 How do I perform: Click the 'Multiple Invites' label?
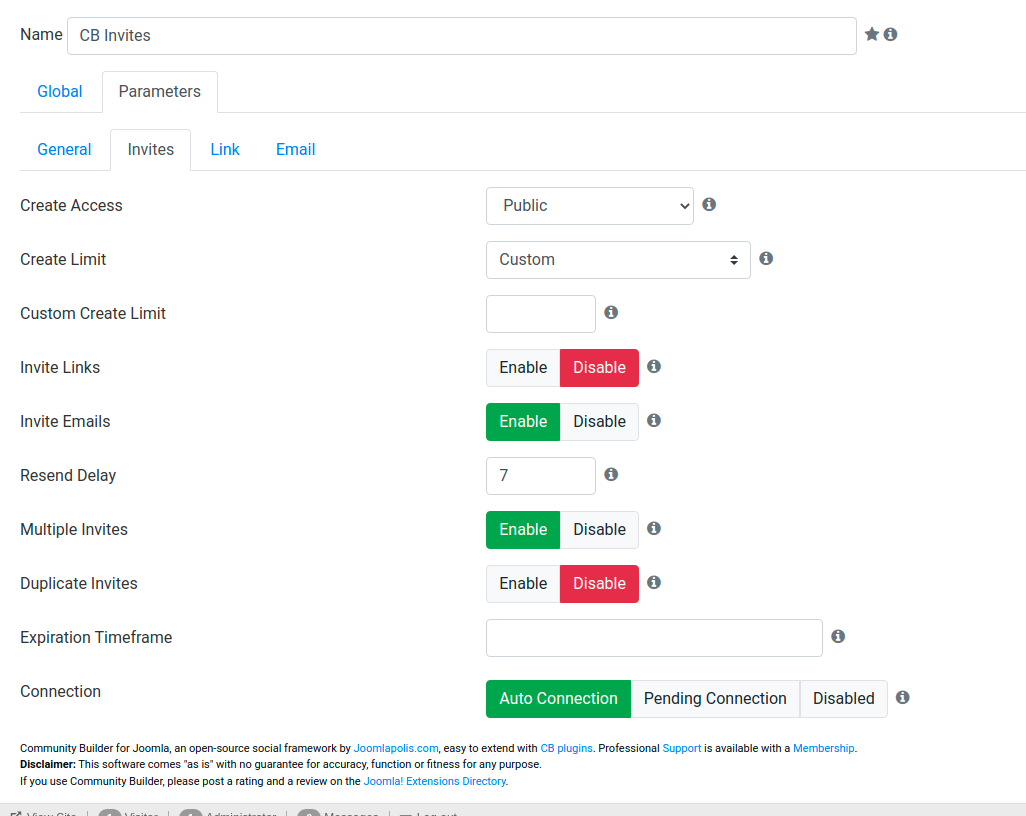[x=74, y=529]
